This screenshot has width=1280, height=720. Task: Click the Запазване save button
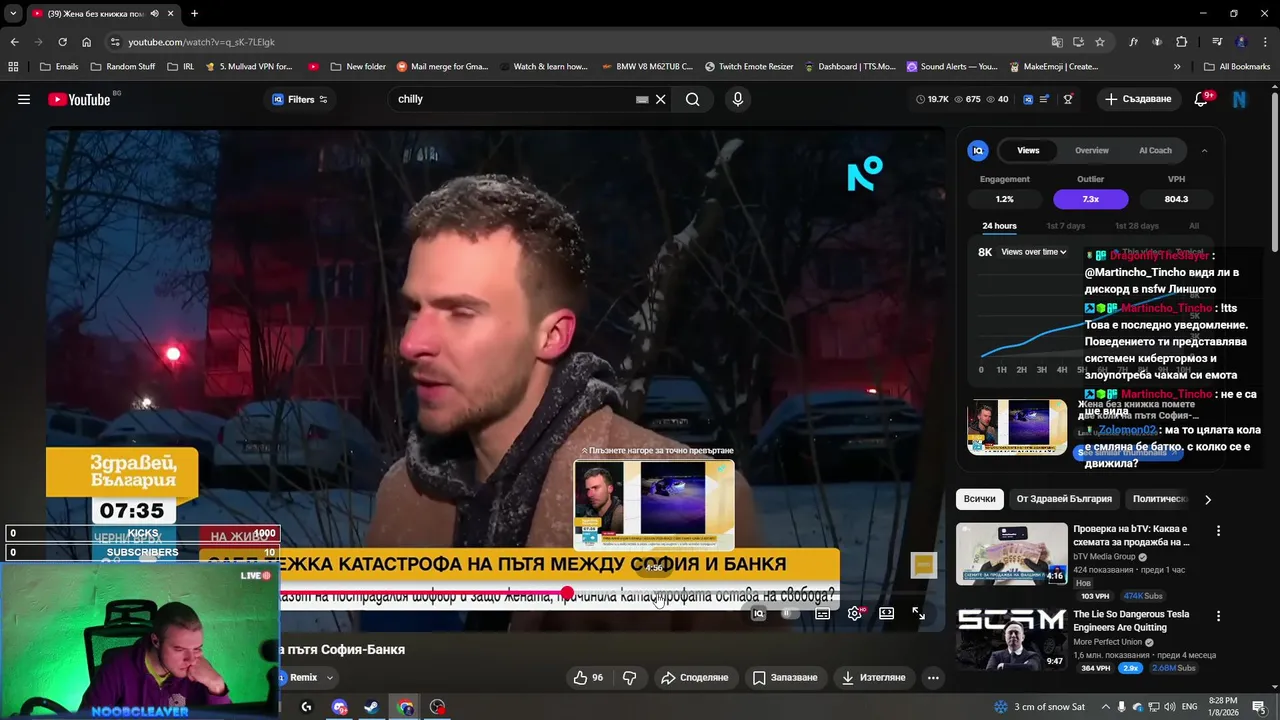785,677
